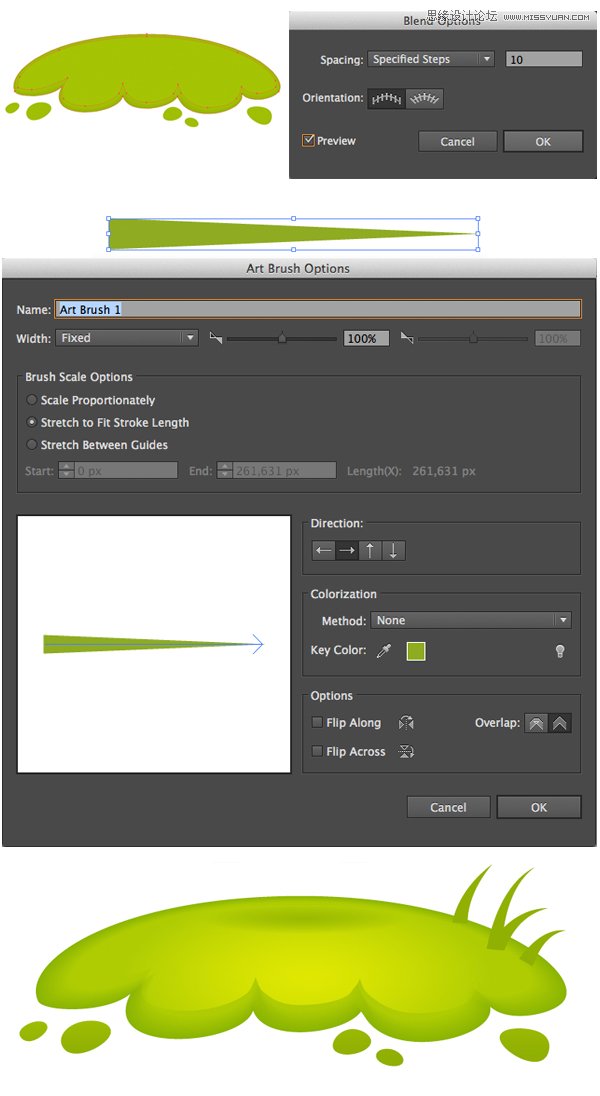Click the specified steps value field
Image resolution: width=600 pixels, height=1096 pixels.
coord(543,59)
